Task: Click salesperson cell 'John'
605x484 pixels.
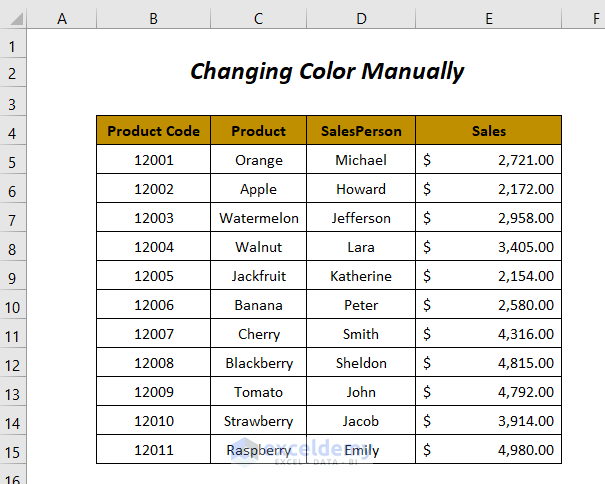Action: click(x=361, y=391)
